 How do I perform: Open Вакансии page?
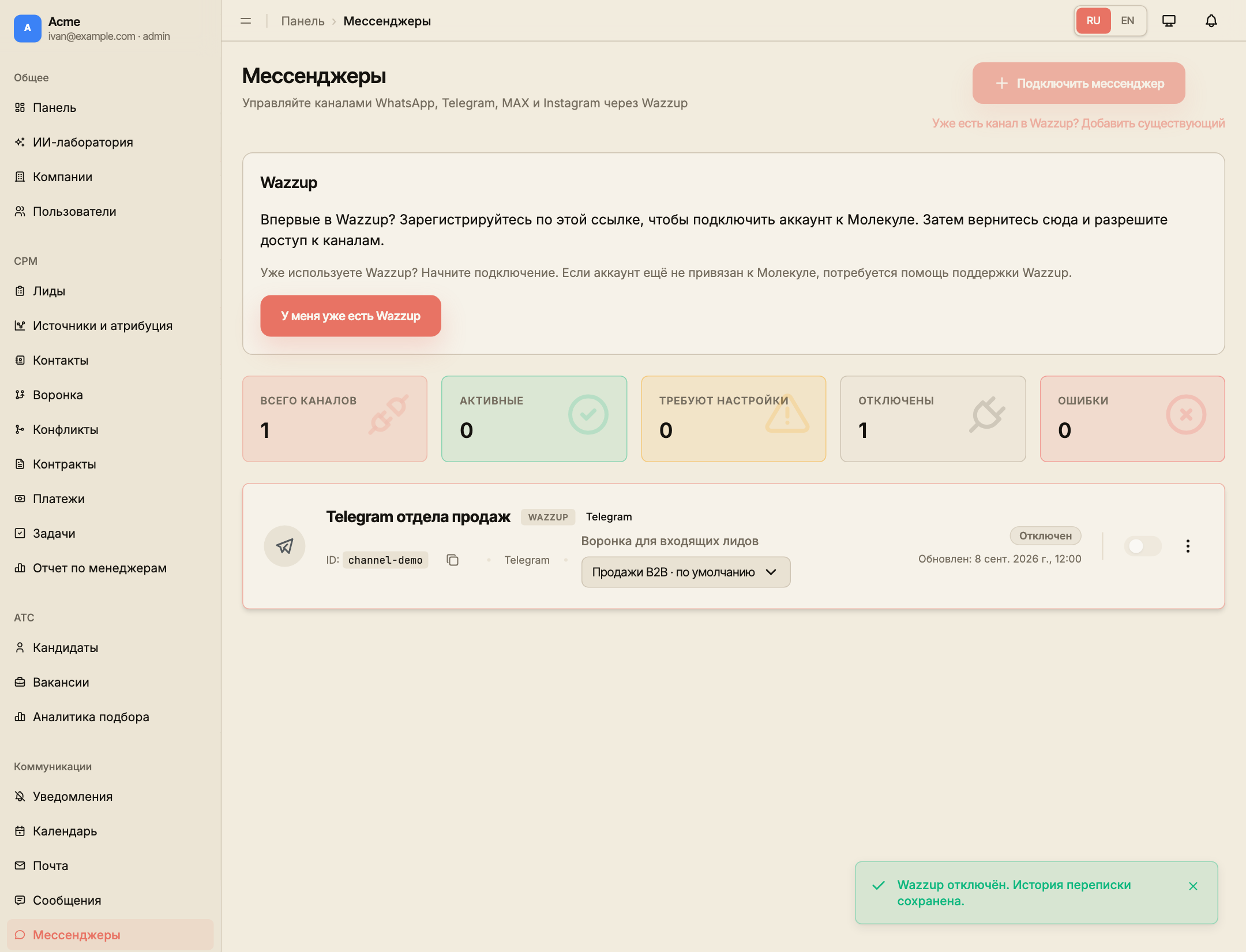[x=110, y=682]
